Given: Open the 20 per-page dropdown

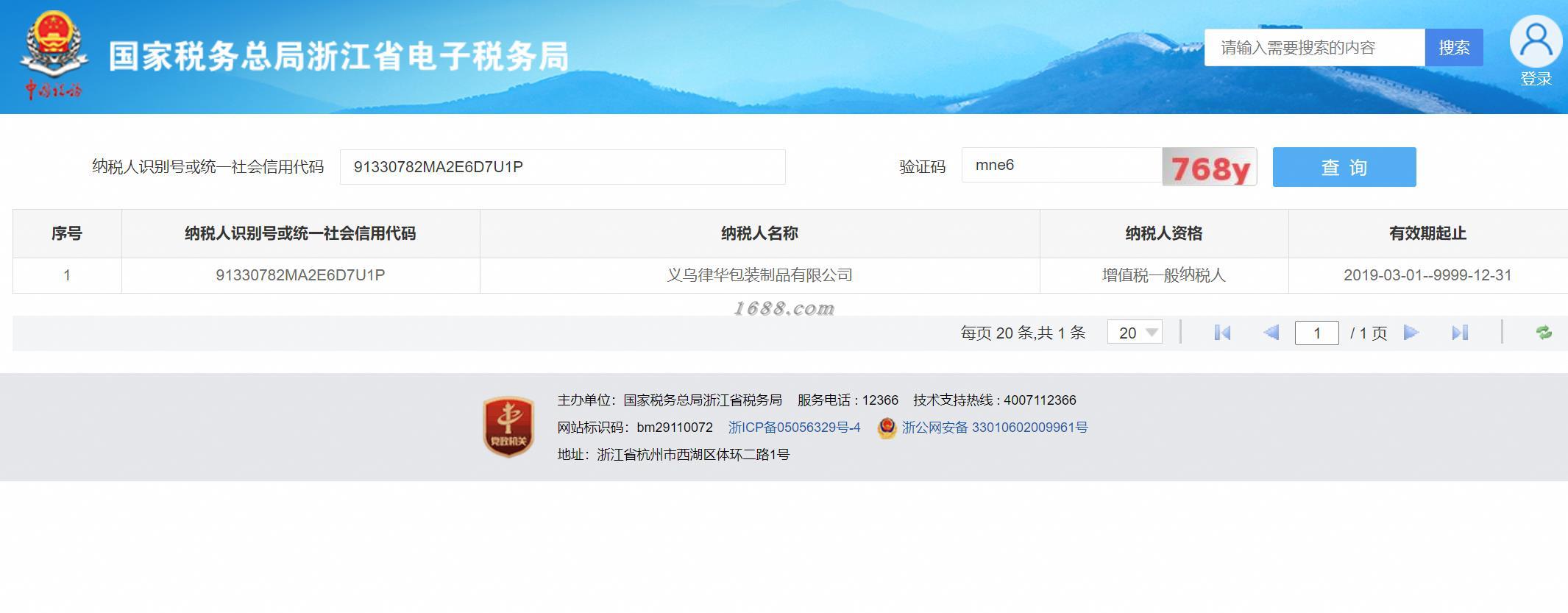Looking at the screenshot, I should click(1135, 333).
